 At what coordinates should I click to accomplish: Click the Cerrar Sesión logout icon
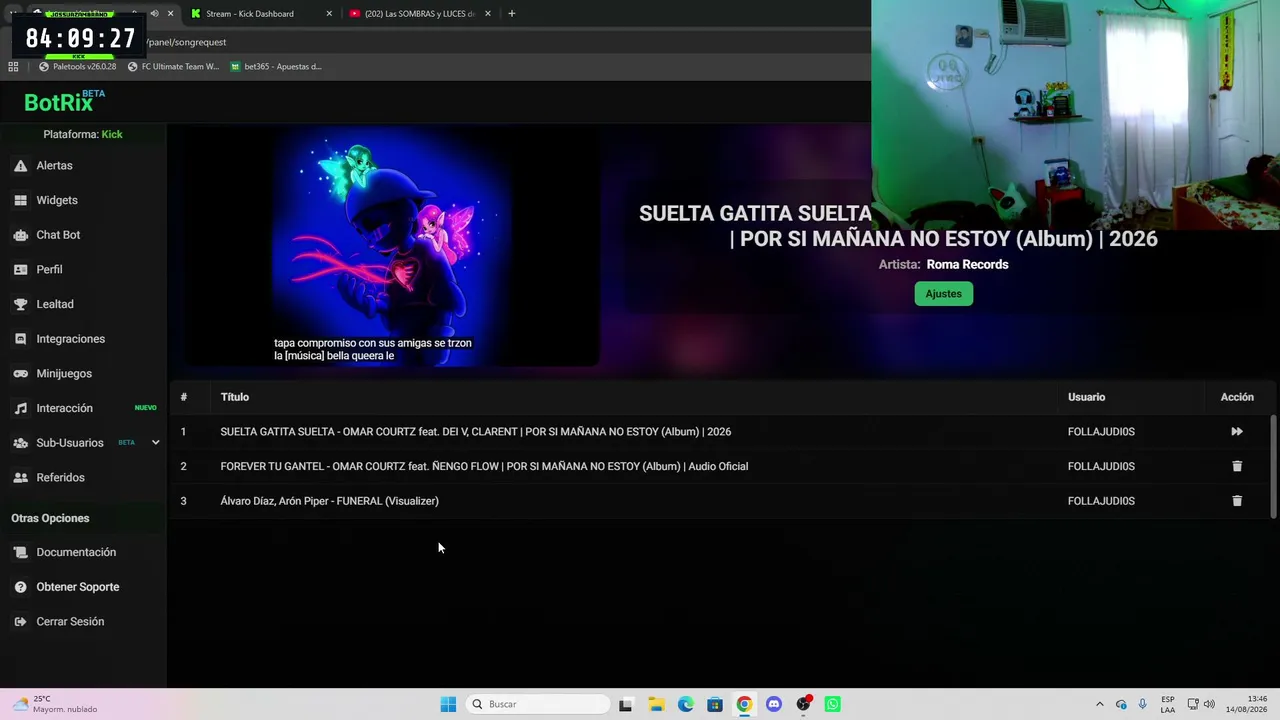click(x=20, y=622)
